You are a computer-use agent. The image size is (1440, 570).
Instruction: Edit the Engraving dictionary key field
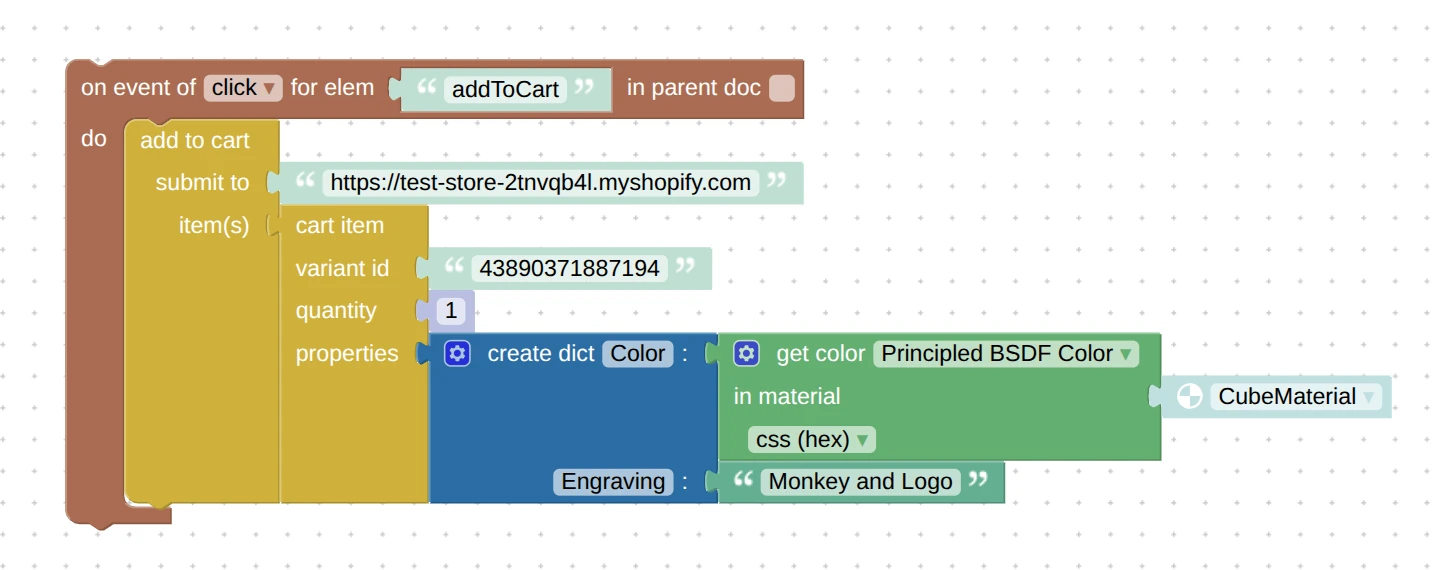tap(613, 482)
